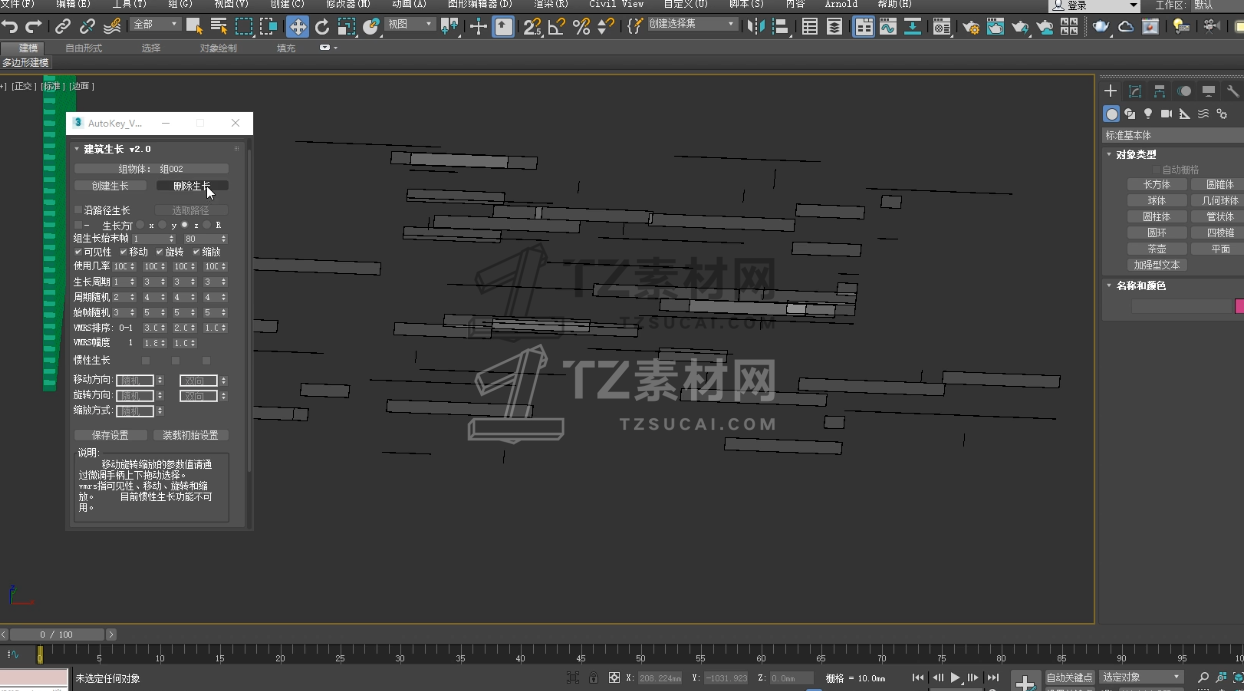Click the 自动关键点 auto key button
Image resolution: width=1244 pixels, height=691 pixels.
pyautogui.click(x=1070, y=677)
